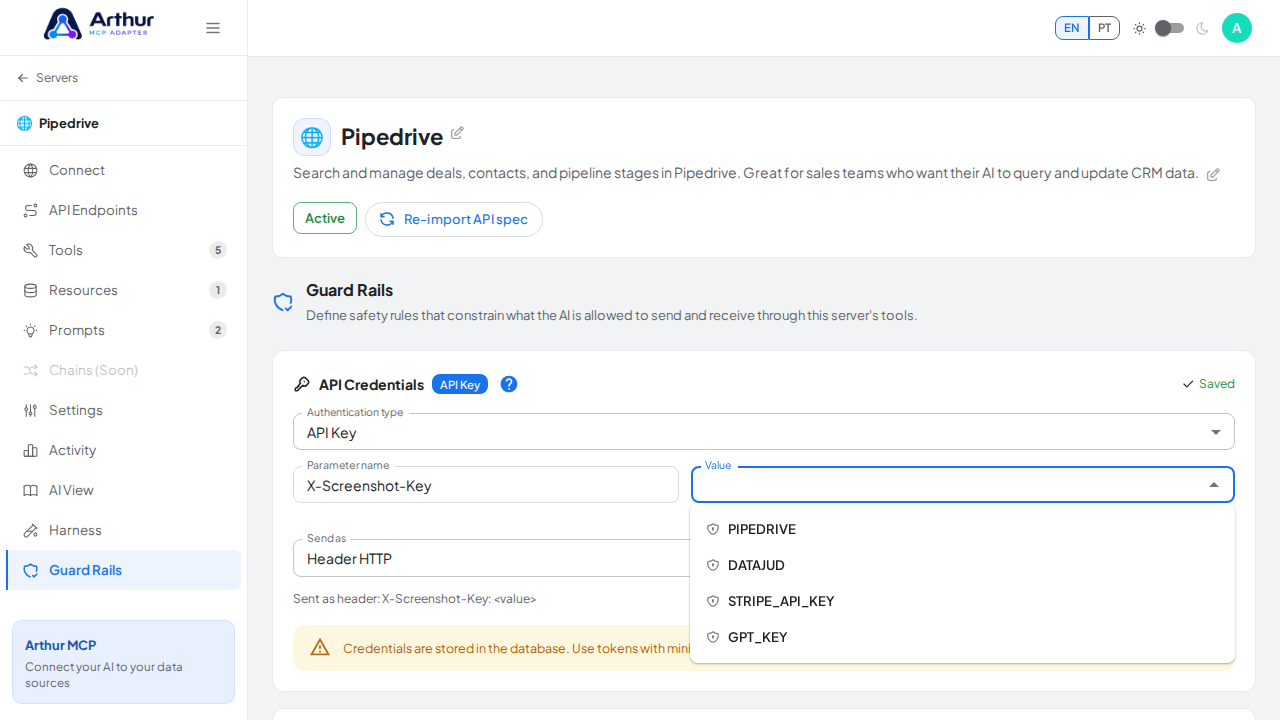This screenshot has height=720, width=1280.
Task: Click the large globe icon beside Pipedrive title
Action: pos(312,137)
